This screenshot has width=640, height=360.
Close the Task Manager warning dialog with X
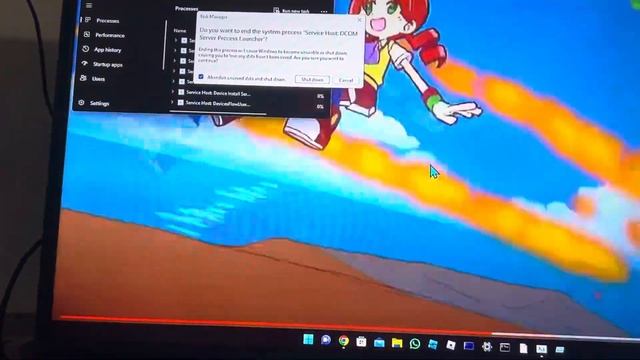pyautogui.click(x=360, y=19)
